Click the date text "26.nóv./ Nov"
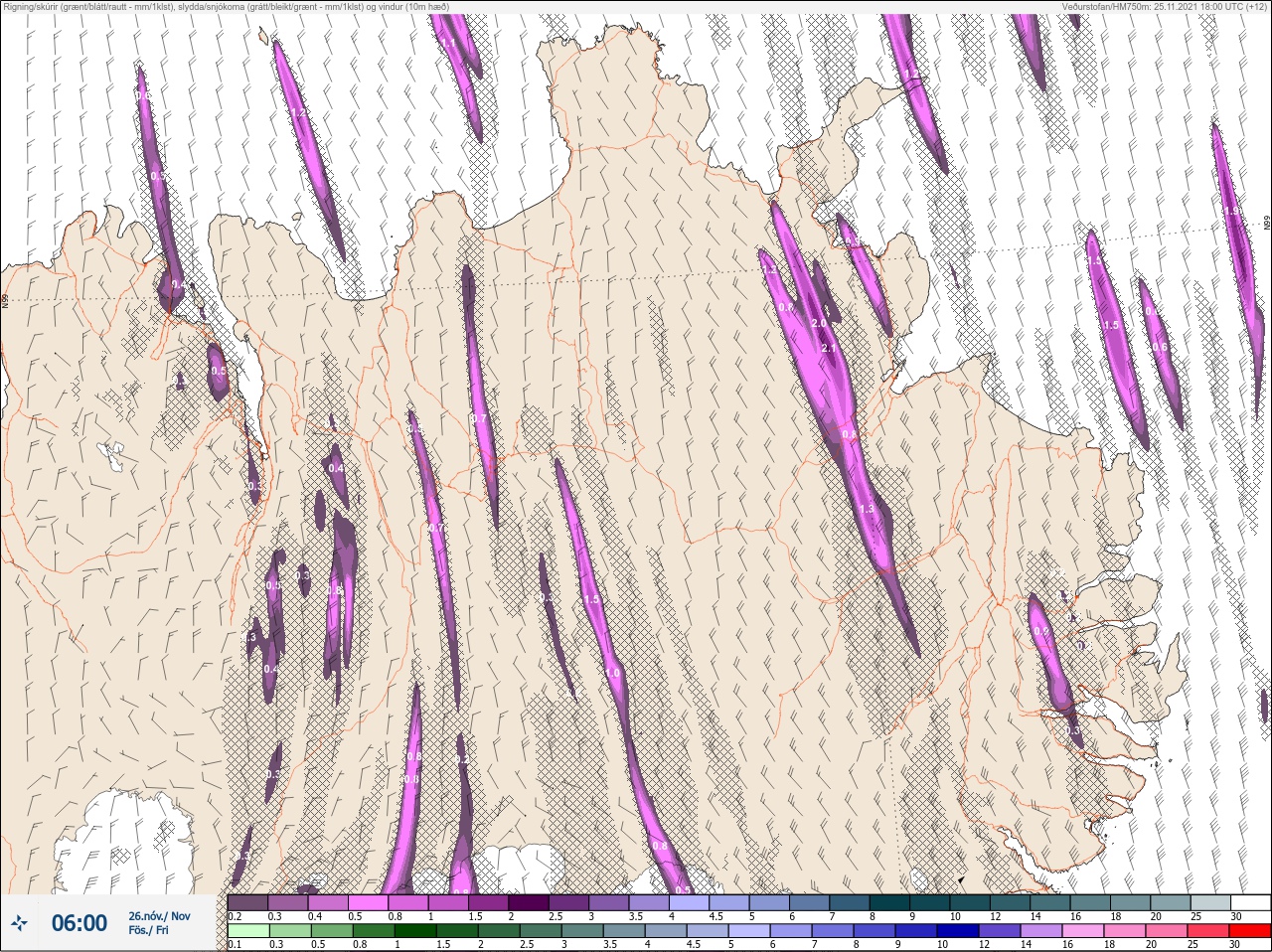1272x952 pixels. (x=159, y=915)
